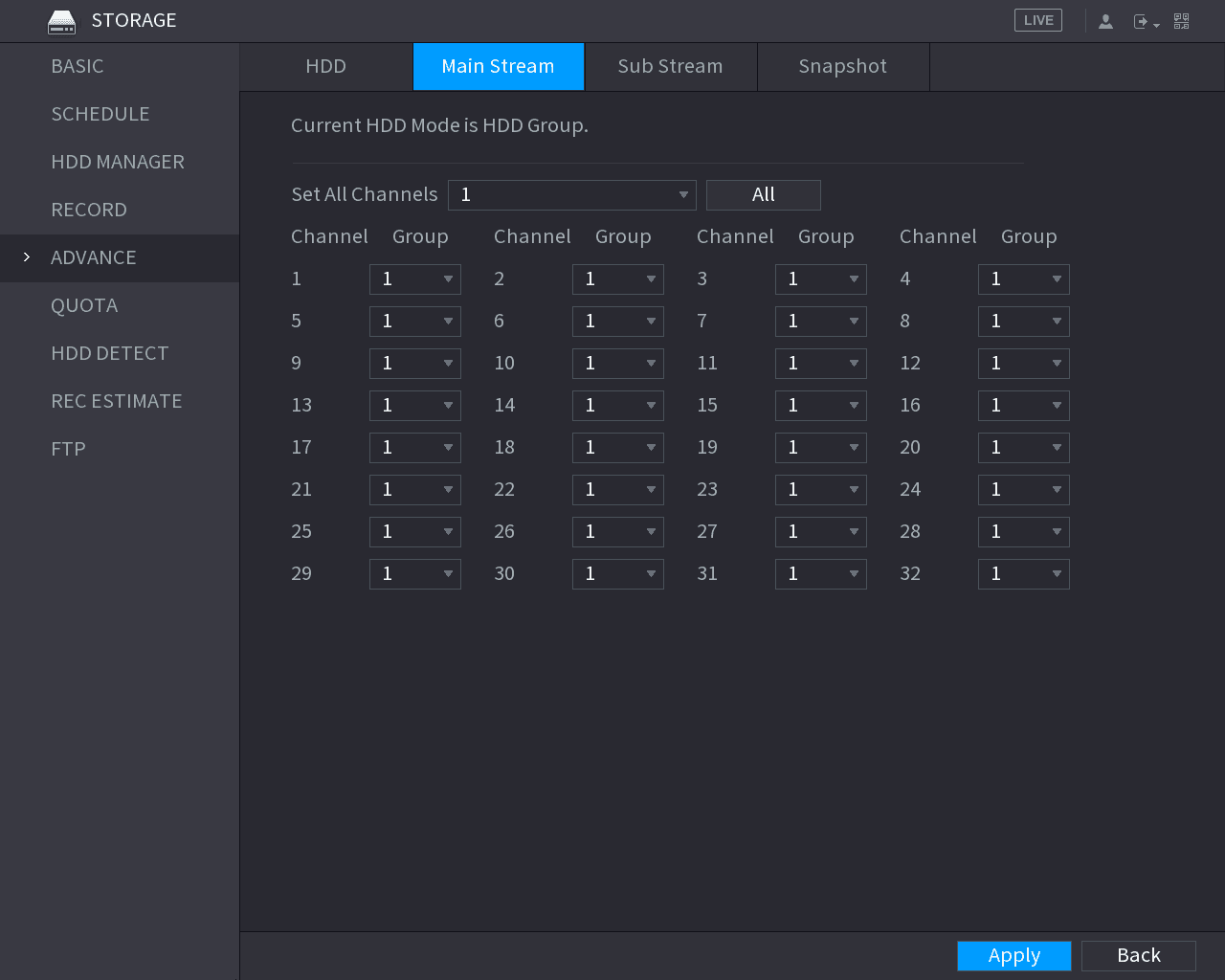1225x980 pixels.
Task: Expand group dropdown for channel 6
Action: pyautogui.click(x=618, y=322)
